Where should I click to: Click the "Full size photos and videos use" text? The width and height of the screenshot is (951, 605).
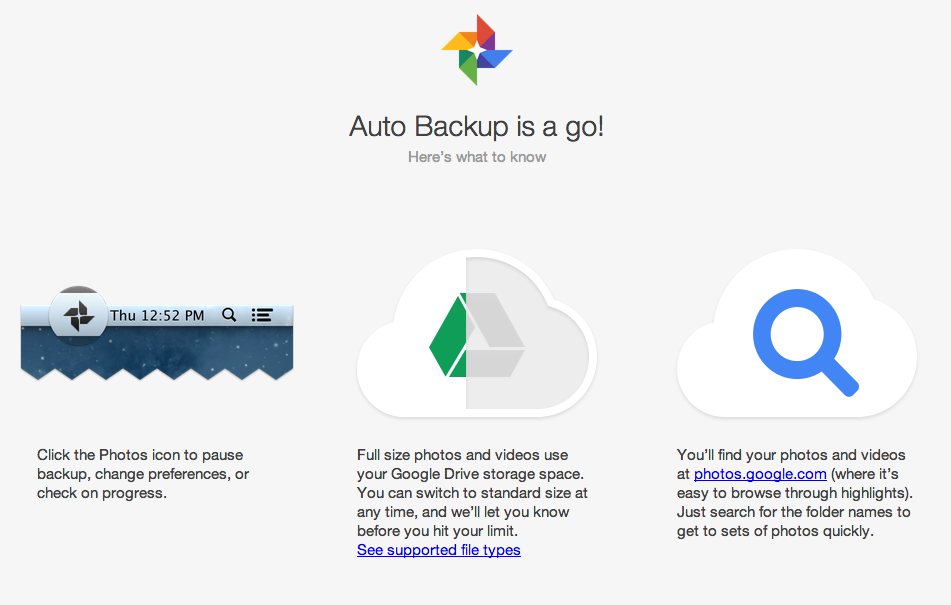click(463, 455)
